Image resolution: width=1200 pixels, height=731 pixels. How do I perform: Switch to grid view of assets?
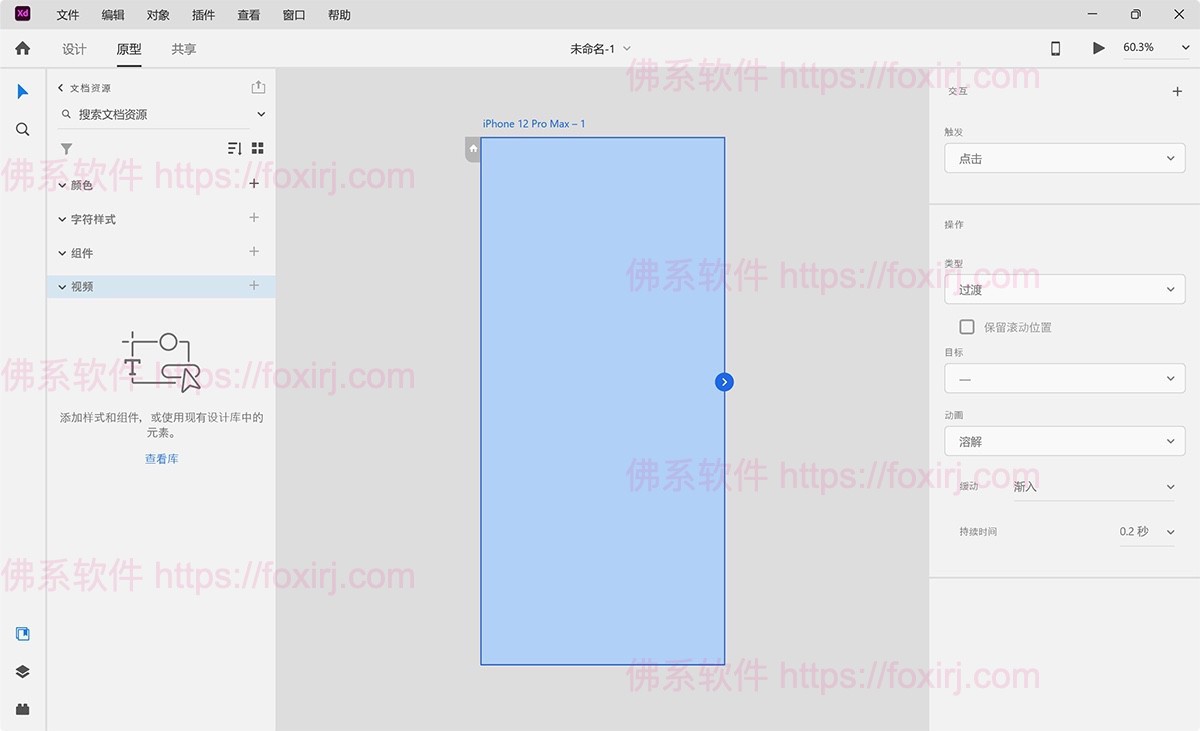tap(258, 148)
